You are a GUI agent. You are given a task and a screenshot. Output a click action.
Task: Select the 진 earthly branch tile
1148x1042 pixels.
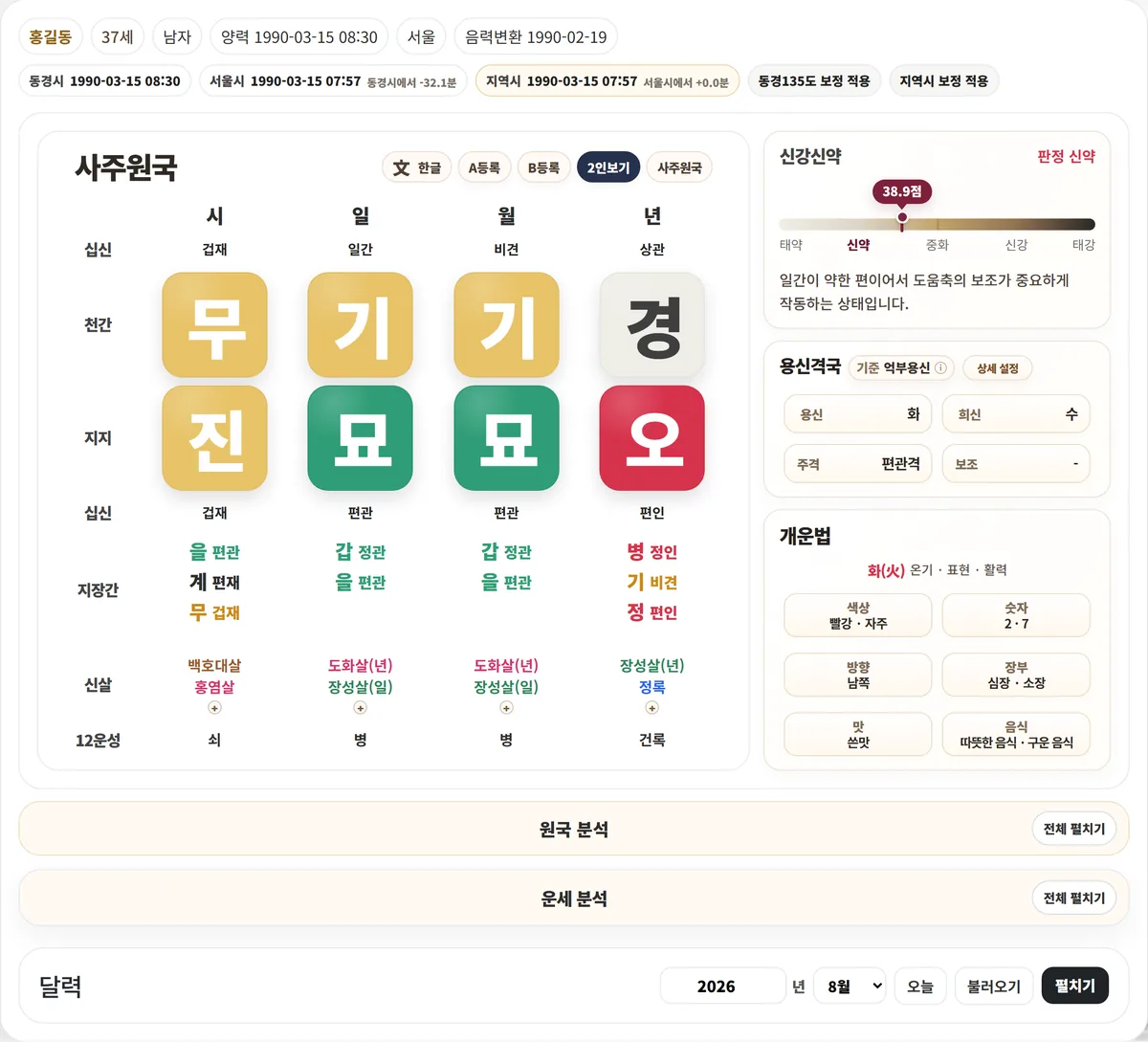214,437
